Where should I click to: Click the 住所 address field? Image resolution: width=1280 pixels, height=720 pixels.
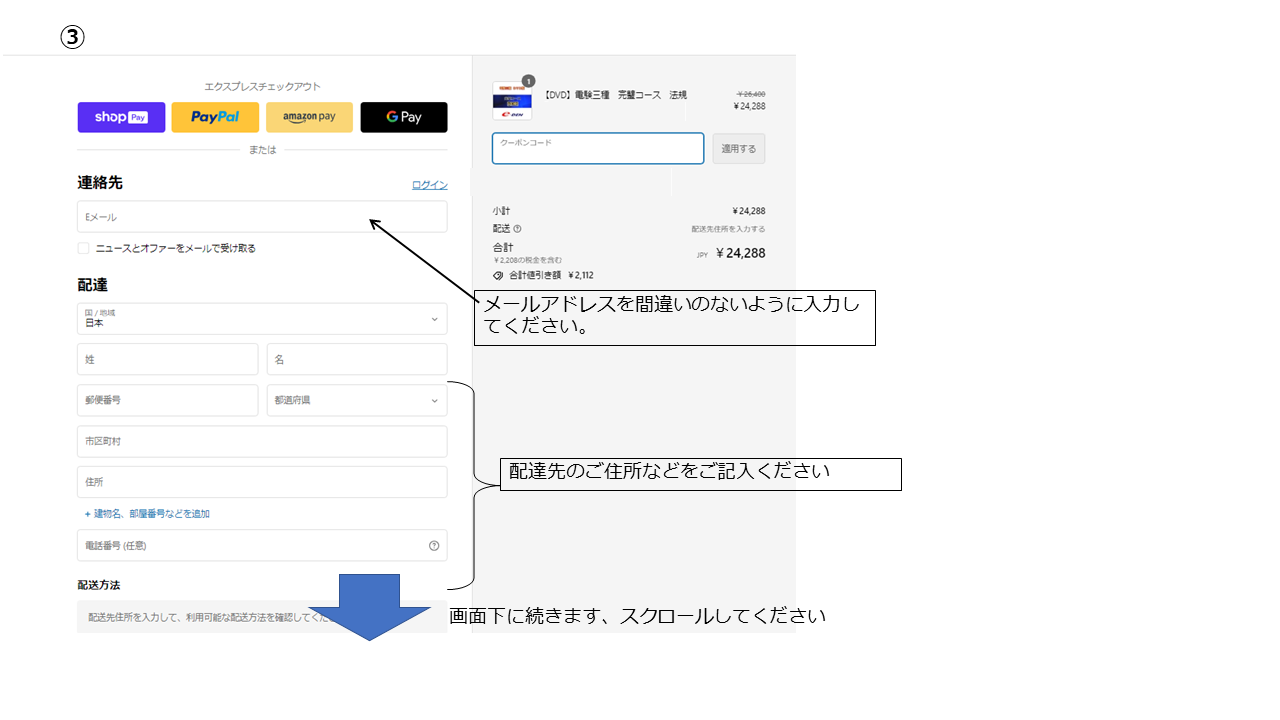click(262, 482)
